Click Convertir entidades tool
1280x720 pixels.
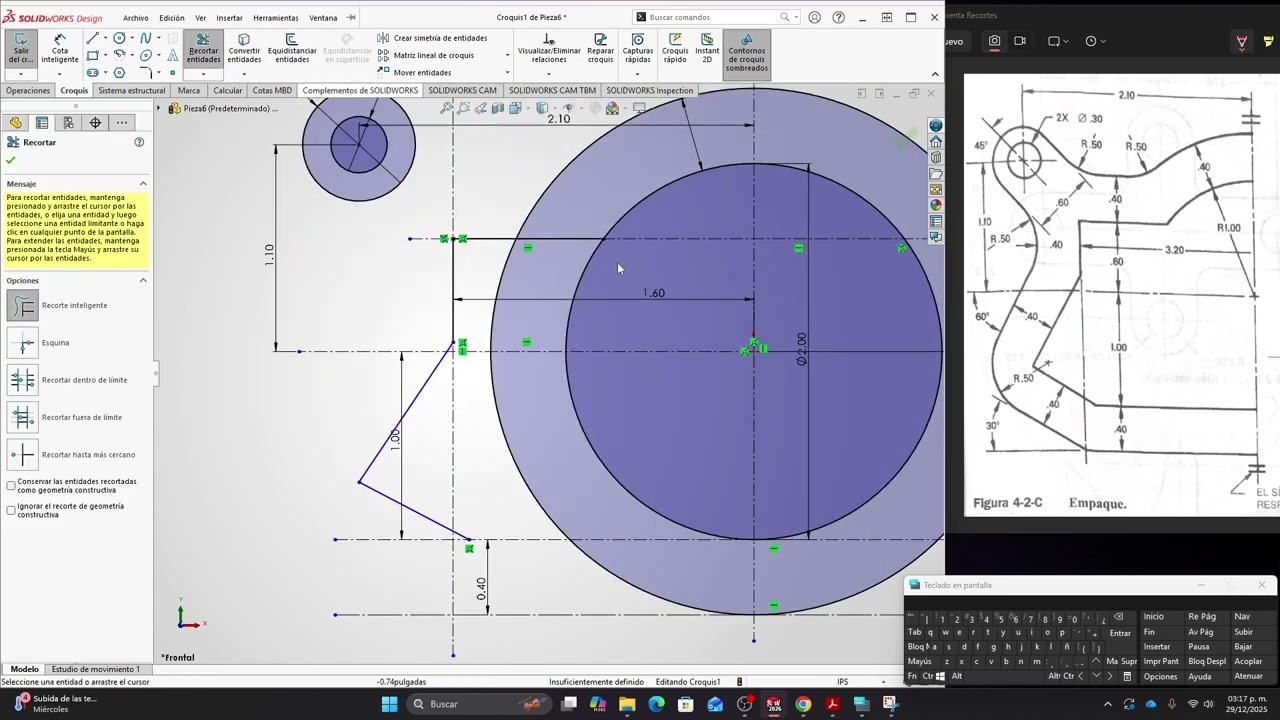pos(244,48)
